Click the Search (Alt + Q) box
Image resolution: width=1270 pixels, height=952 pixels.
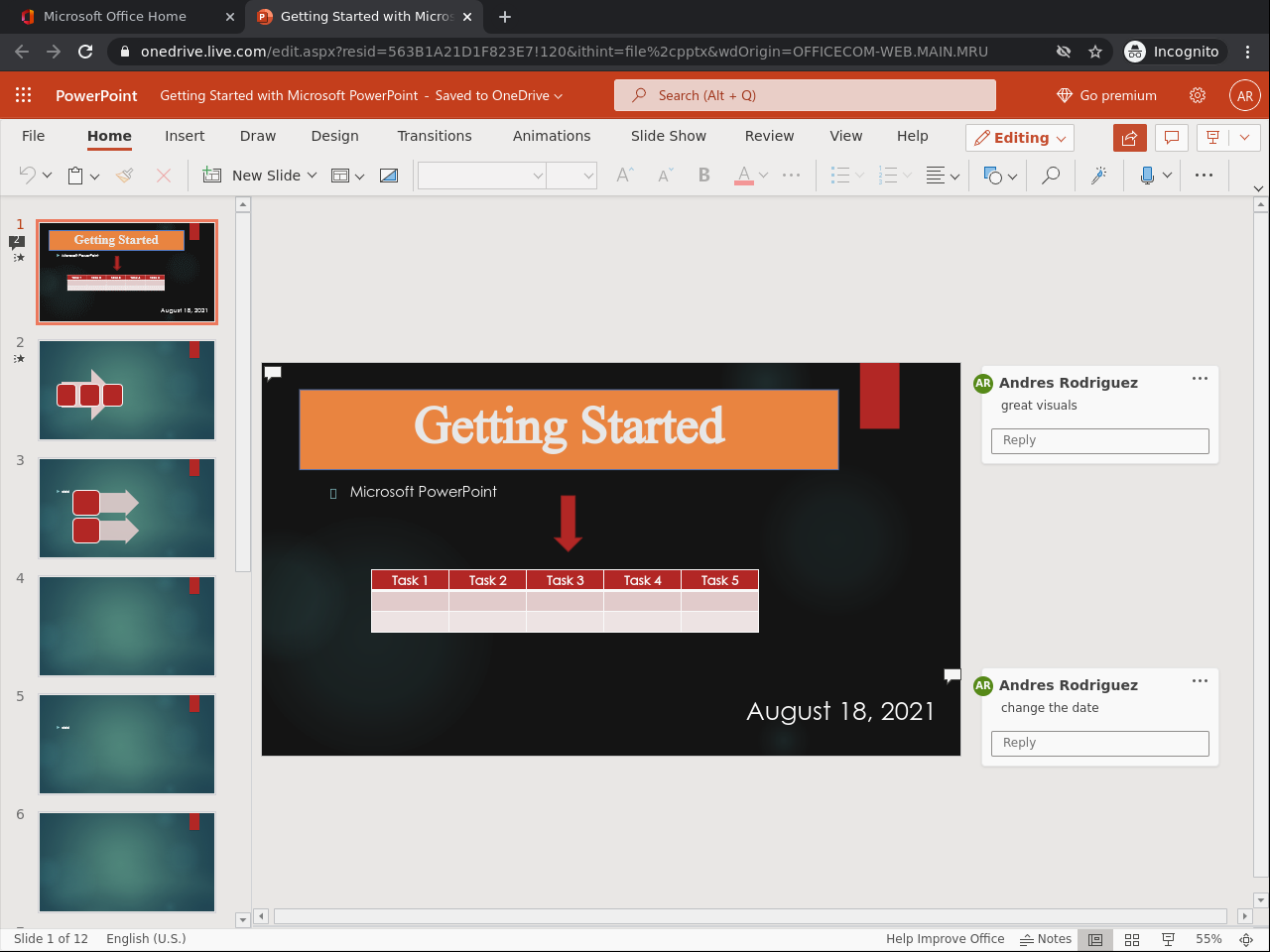point(805,95)
